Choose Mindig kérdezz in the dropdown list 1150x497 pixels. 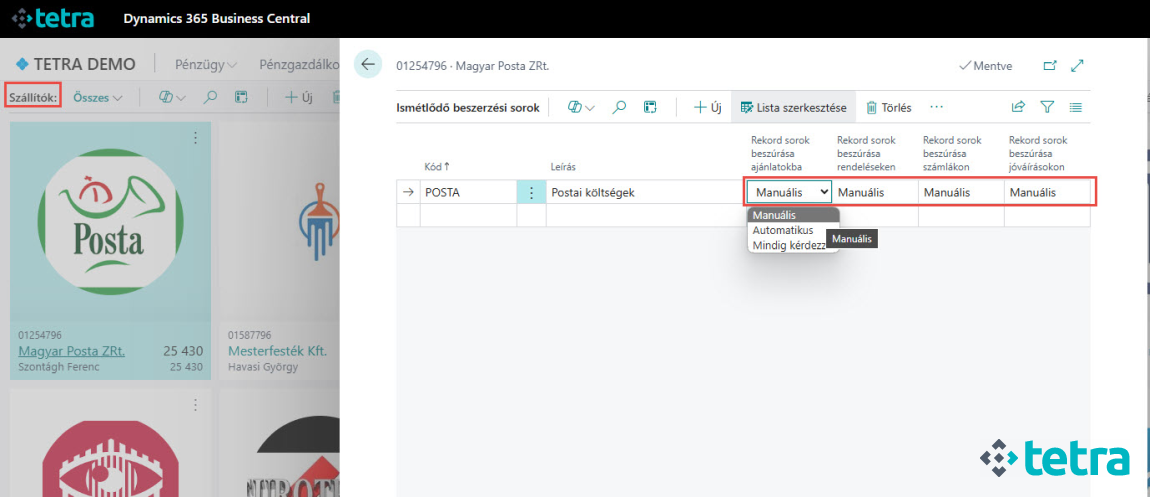pyautogui.click(x=789, y=246)
